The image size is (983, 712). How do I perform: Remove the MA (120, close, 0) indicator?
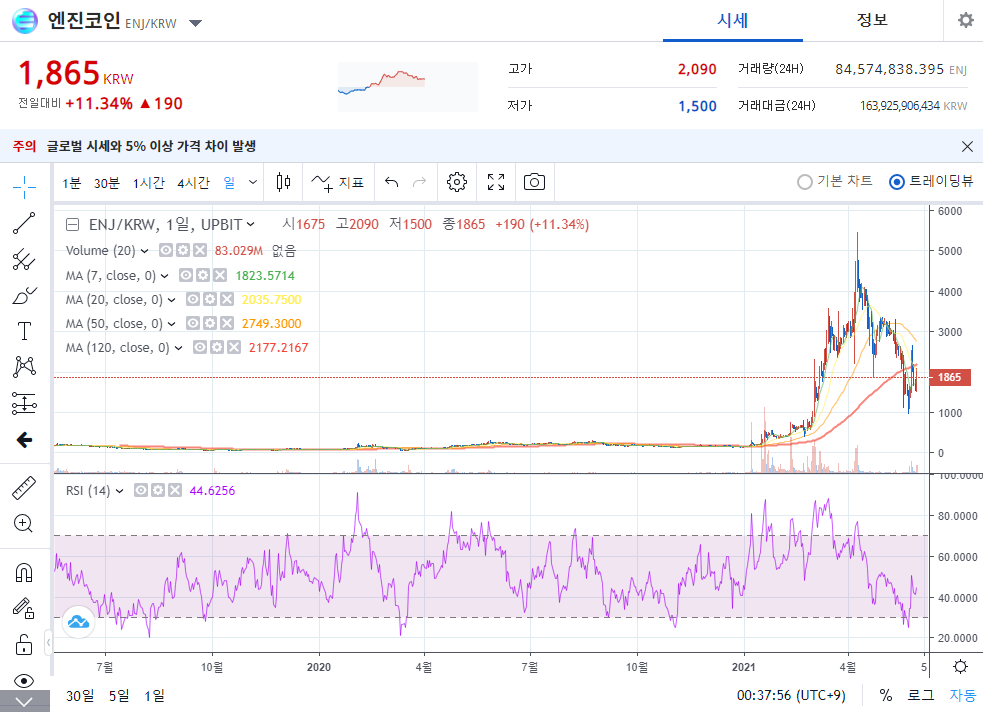click(233, 347)
